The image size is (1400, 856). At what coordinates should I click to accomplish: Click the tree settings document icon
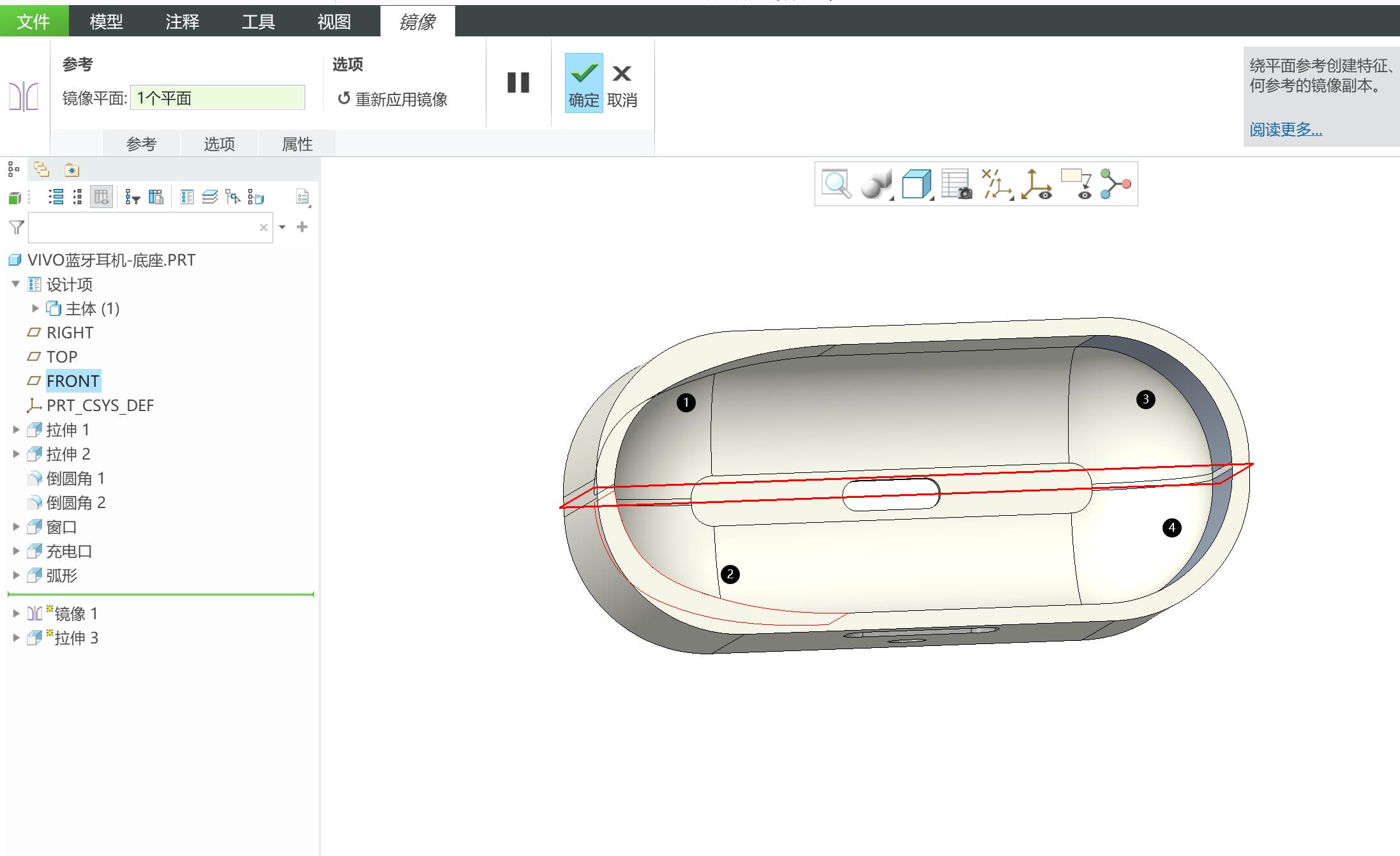(x=303, y=197)
